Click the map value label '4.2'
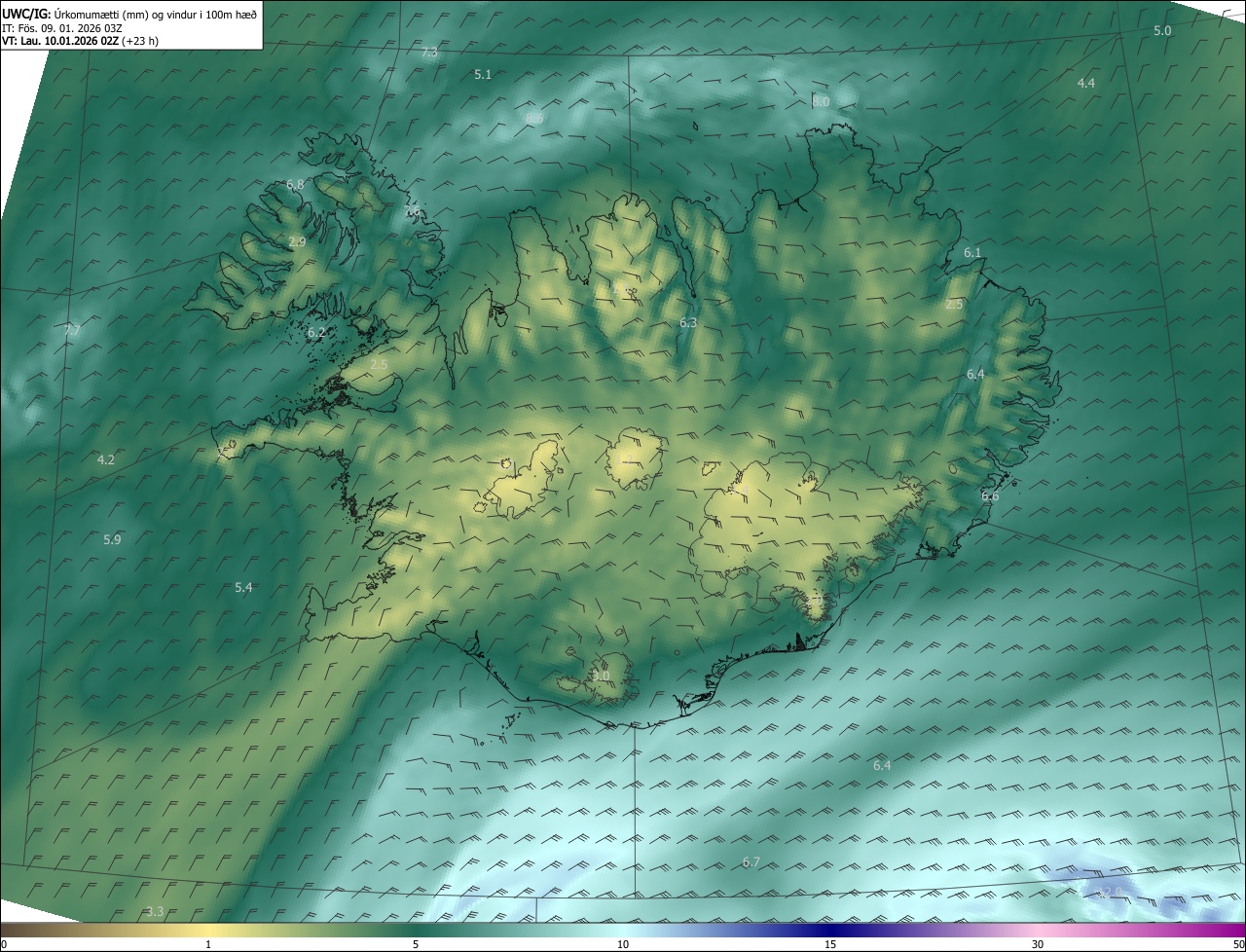The height and width of the screenshot is (952, 1246). [x=106, y=459]
